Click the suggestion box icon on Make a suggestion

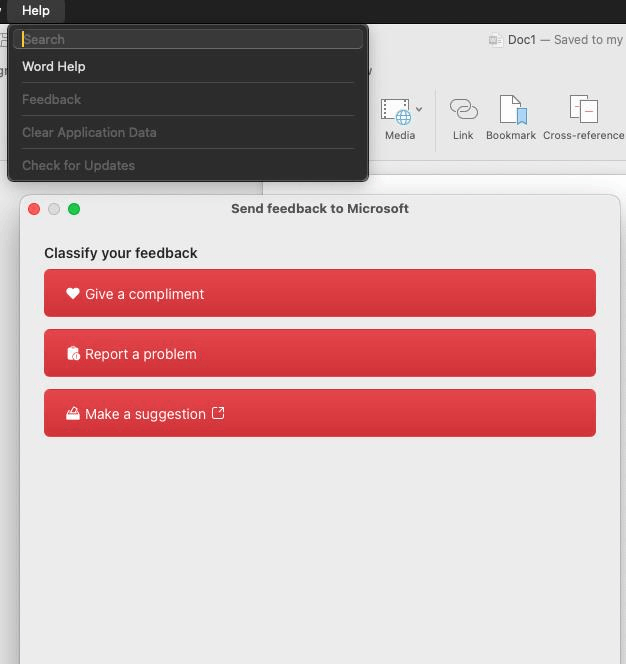[73, 413]
